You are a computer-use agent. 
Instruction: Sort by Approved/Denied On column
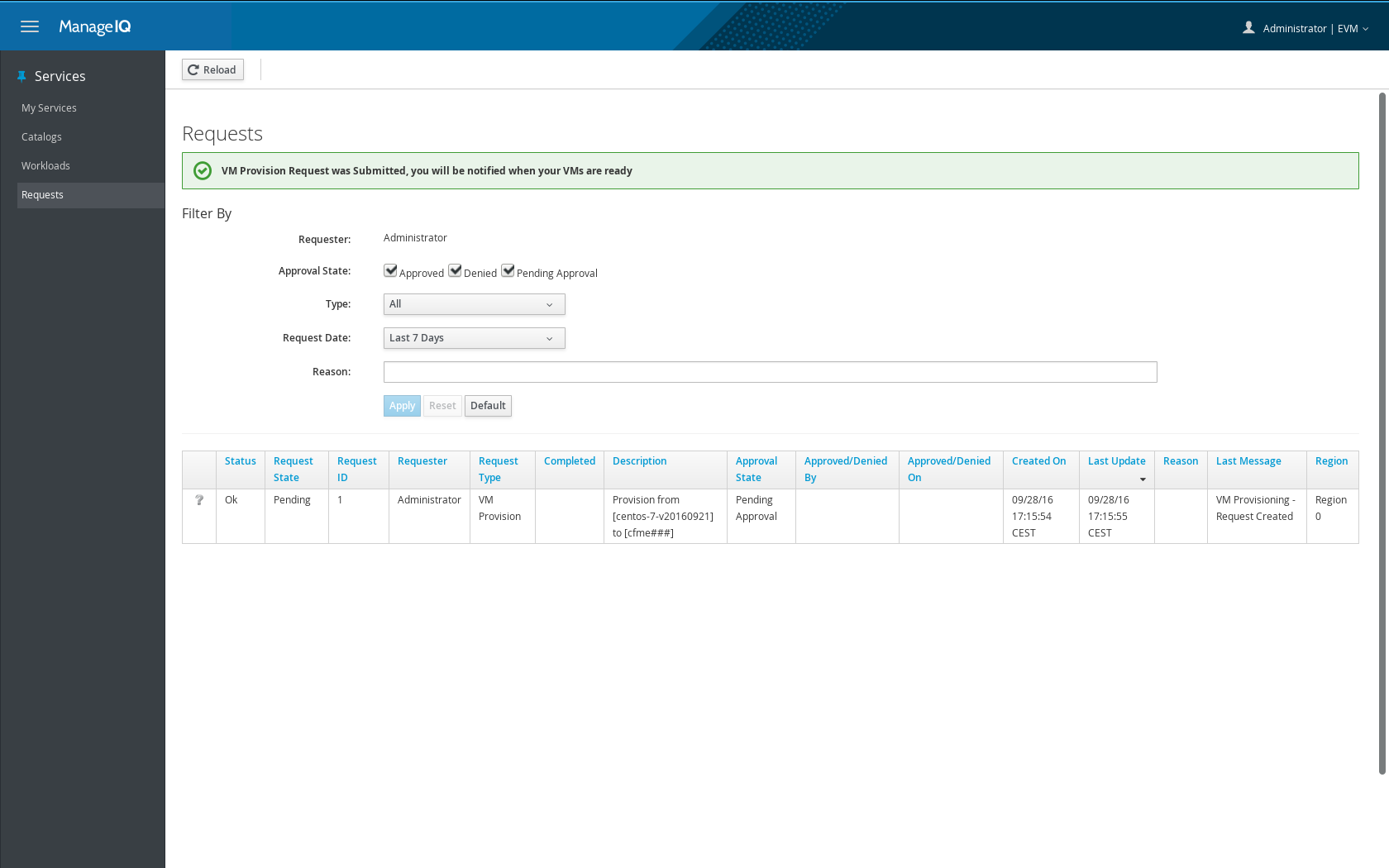(x=949, y=470)
